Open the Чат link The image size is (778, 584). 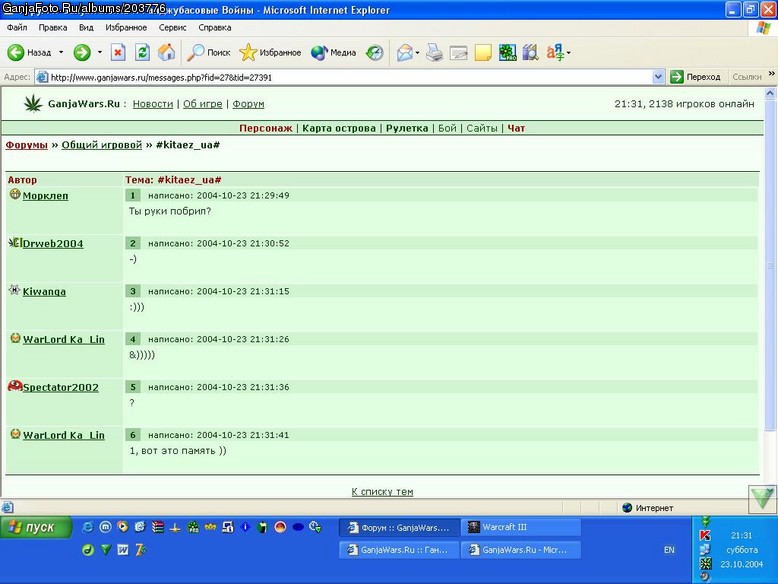point(516,128)
